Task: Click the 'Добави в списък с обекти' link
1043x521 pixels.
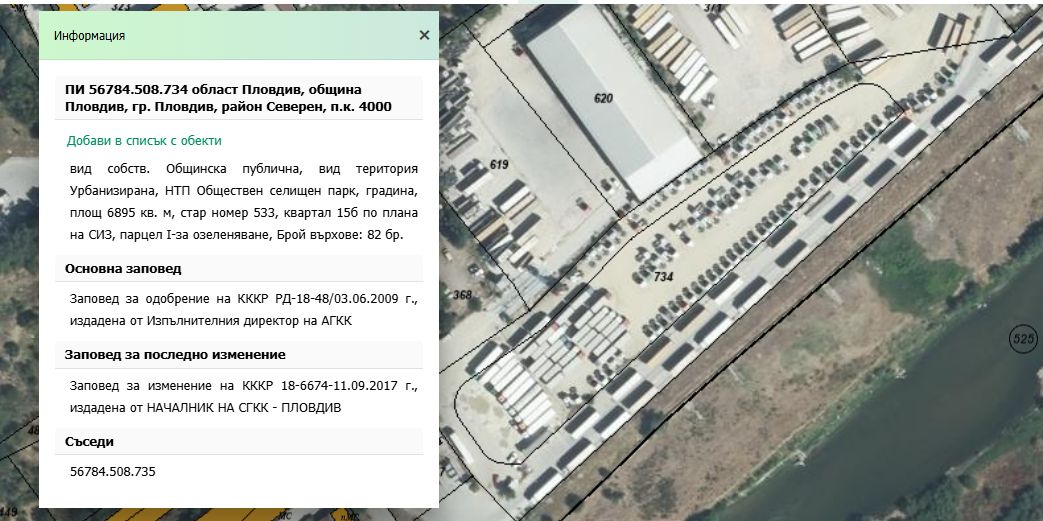Action: [x=144, y=141]
